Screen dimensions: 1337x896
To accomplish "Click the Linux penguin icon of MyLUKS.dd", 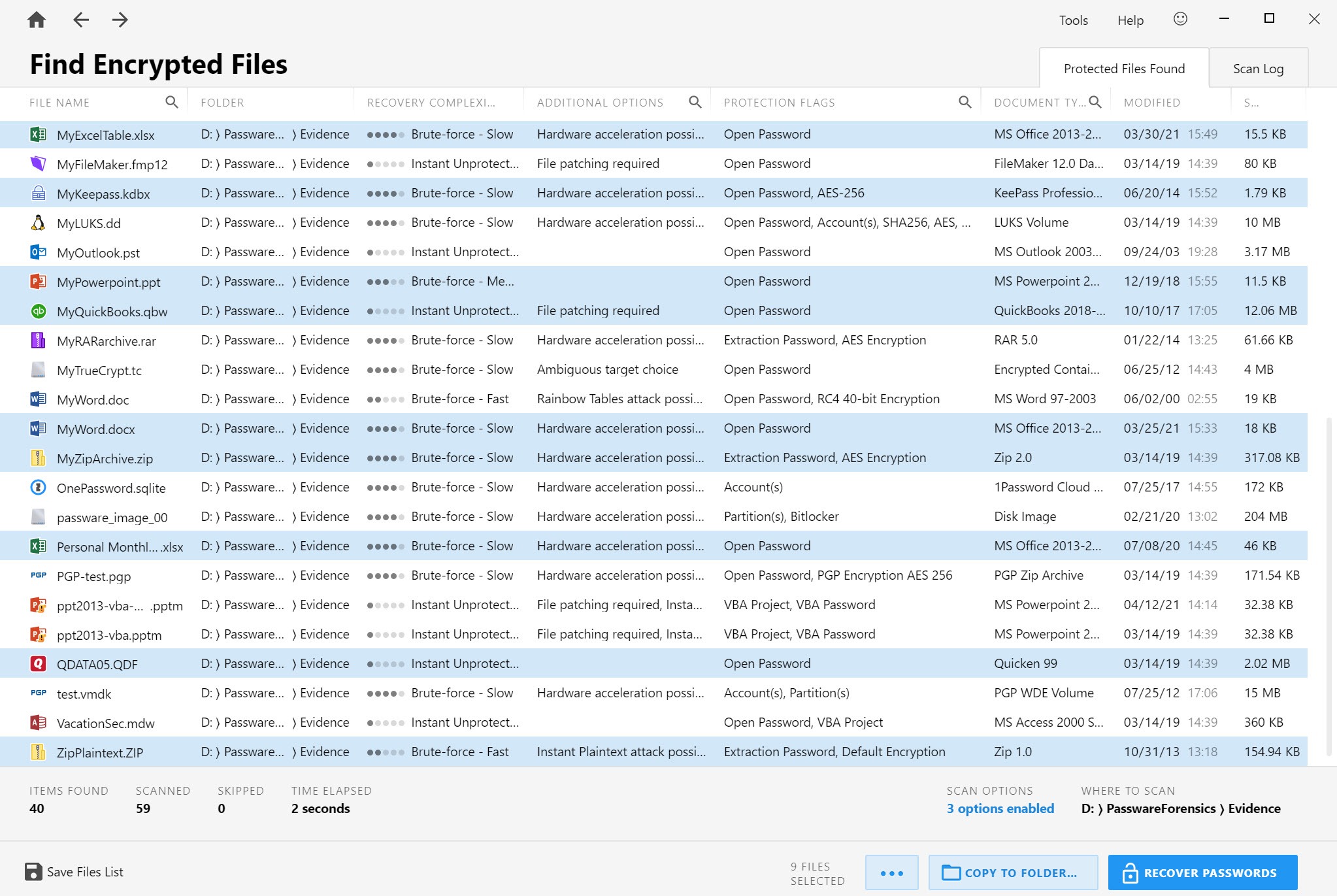I will click(39, 223).
